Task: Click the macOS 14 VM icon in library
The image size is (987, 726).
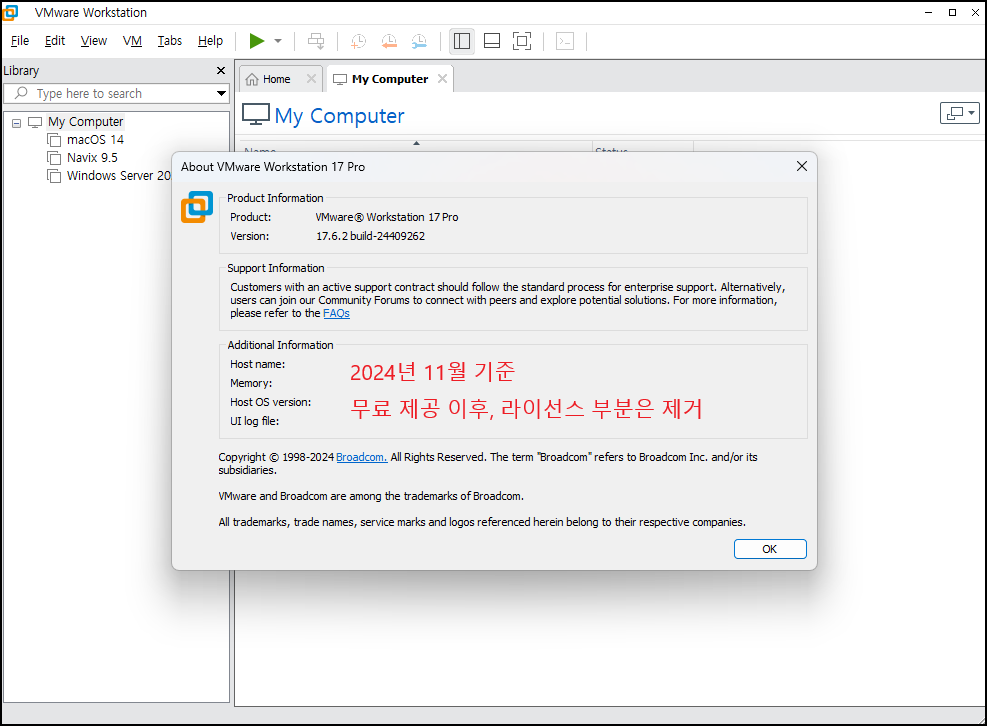Action: 54,140
